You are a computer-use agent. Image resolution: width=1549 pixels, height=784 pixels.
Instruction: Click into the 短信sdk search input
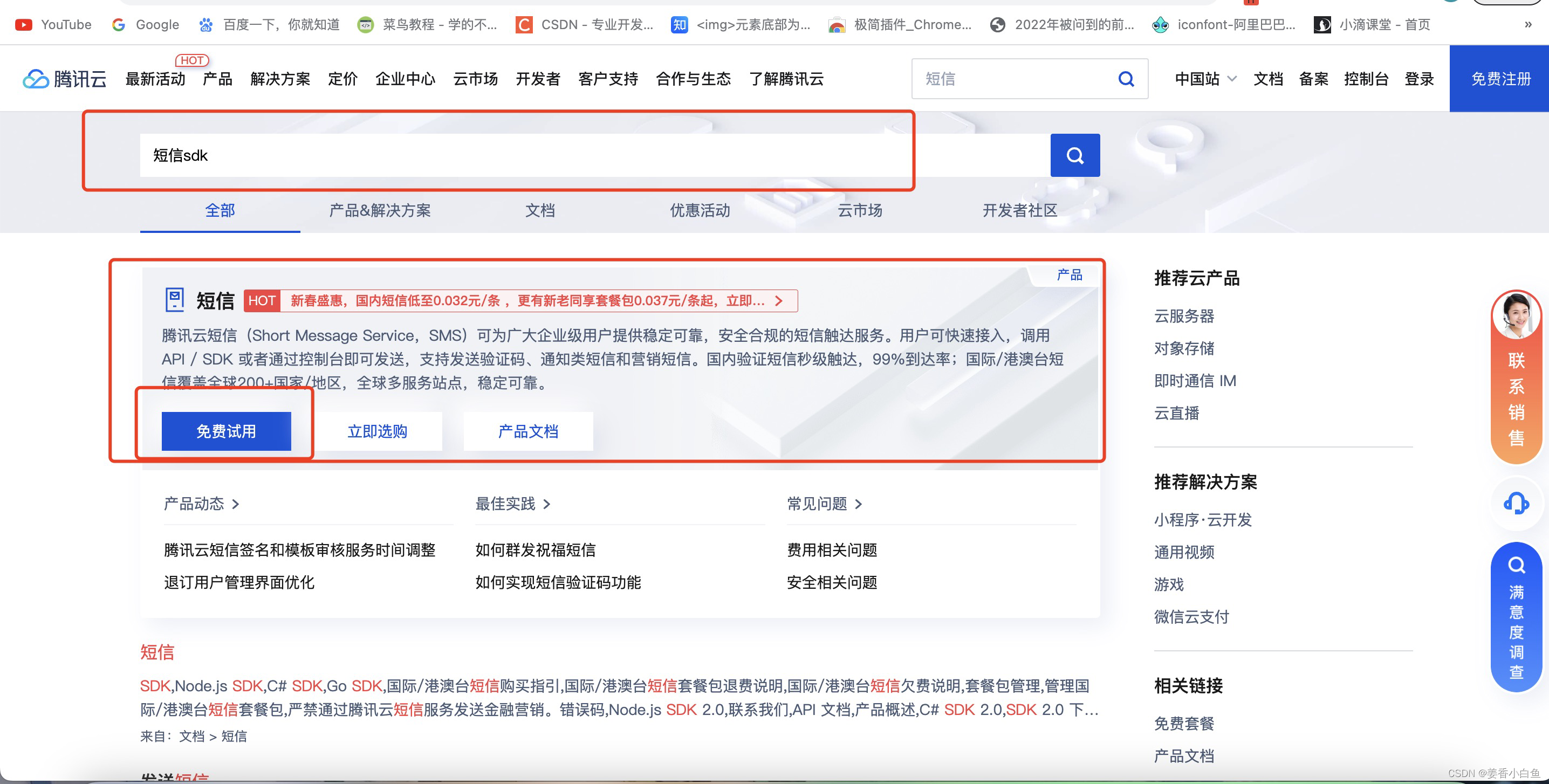[595, 156]
